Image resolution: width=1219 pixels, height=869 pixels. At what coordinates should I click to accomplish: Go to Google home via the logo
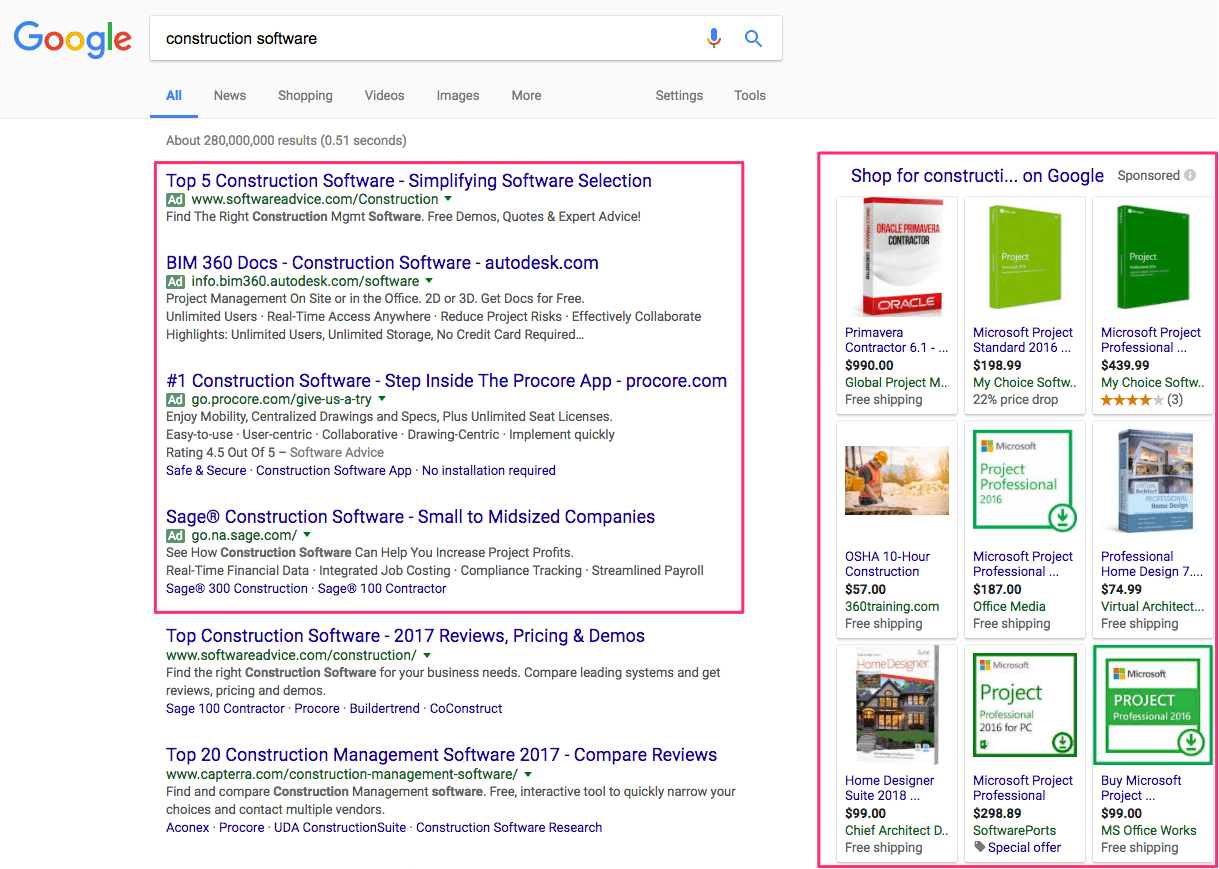tap(72, 39)
